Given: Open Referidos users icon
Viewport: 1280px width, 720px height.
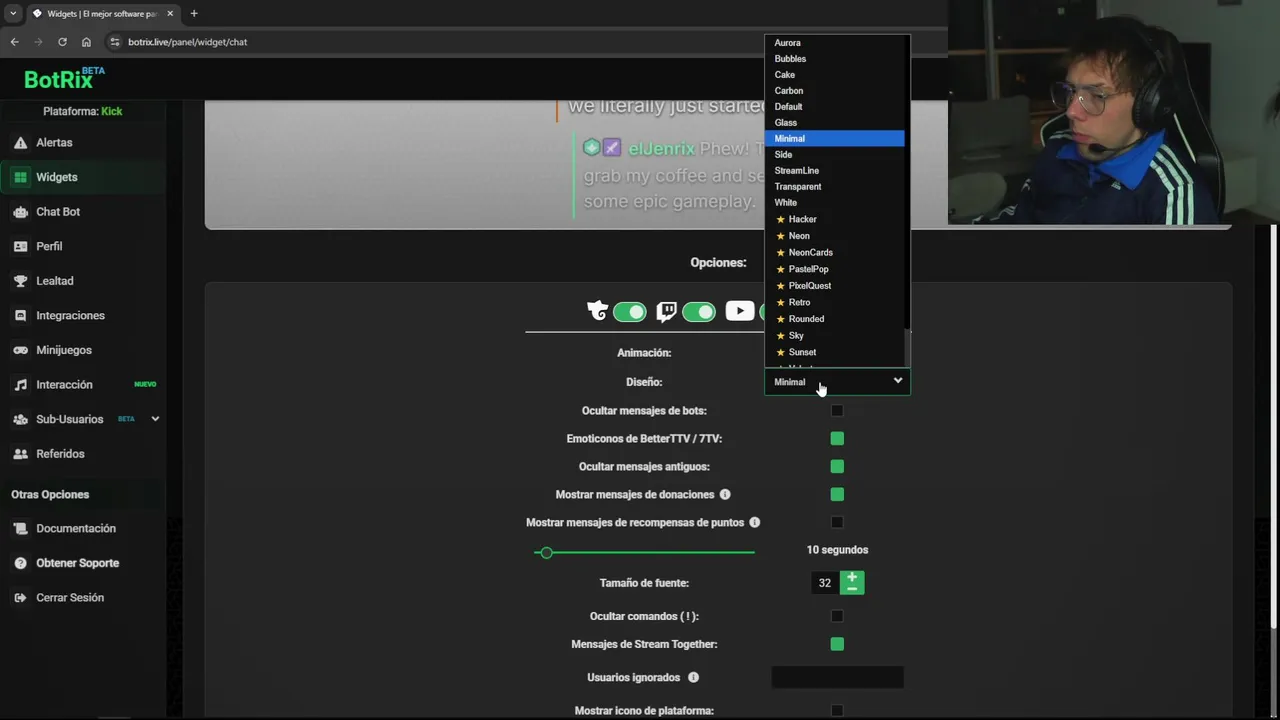Looking at the screenshot, I should tap(20, 454).
